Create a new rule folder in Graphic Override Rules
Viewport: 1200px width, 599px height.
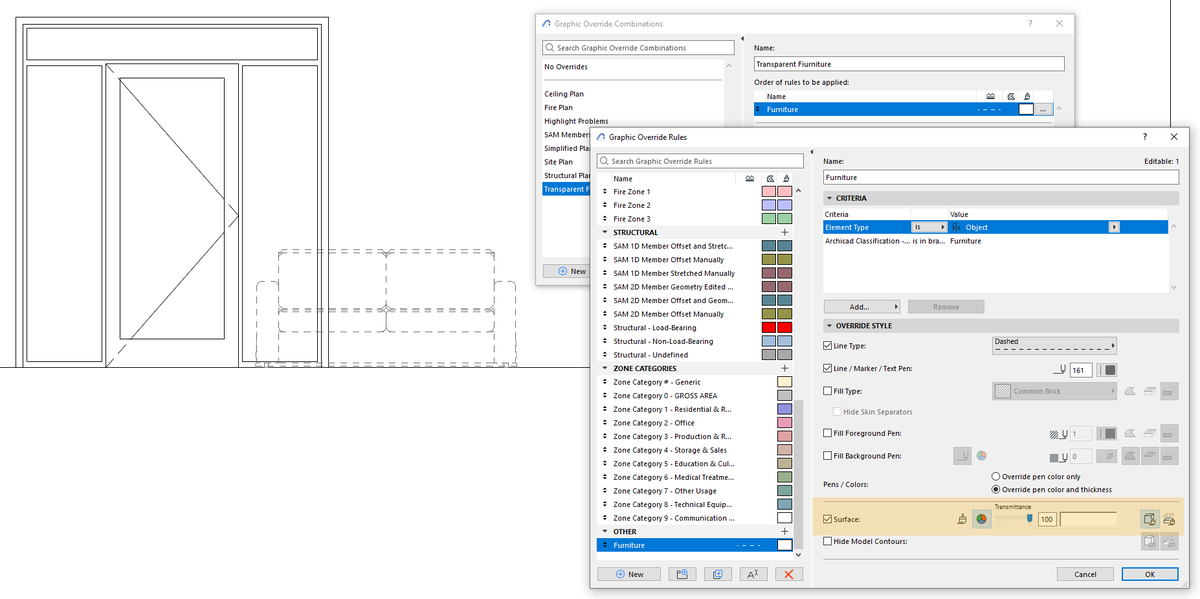pos(683,574)
